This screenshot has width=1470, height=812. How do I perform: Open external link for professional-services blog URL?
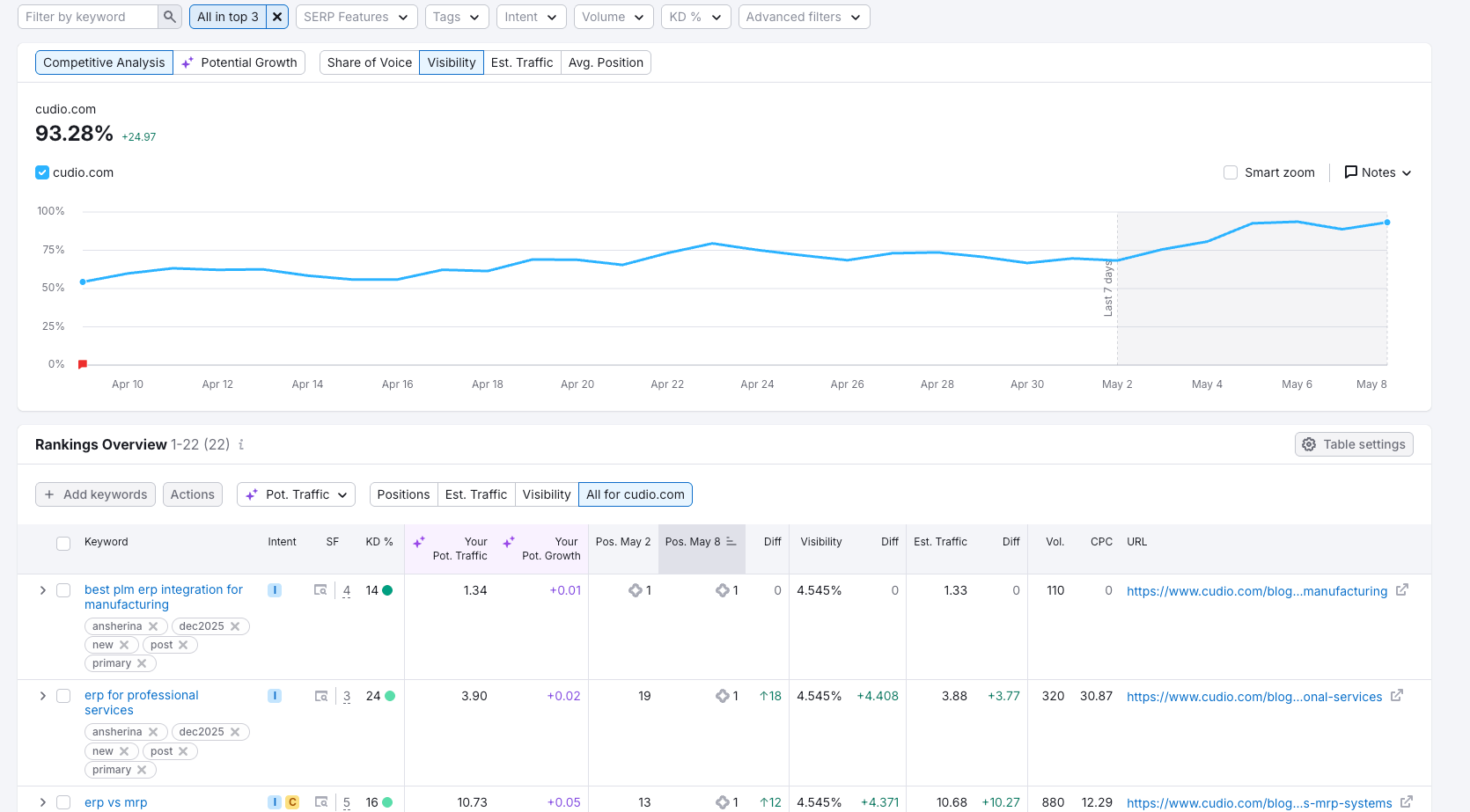coord(1397,696)
